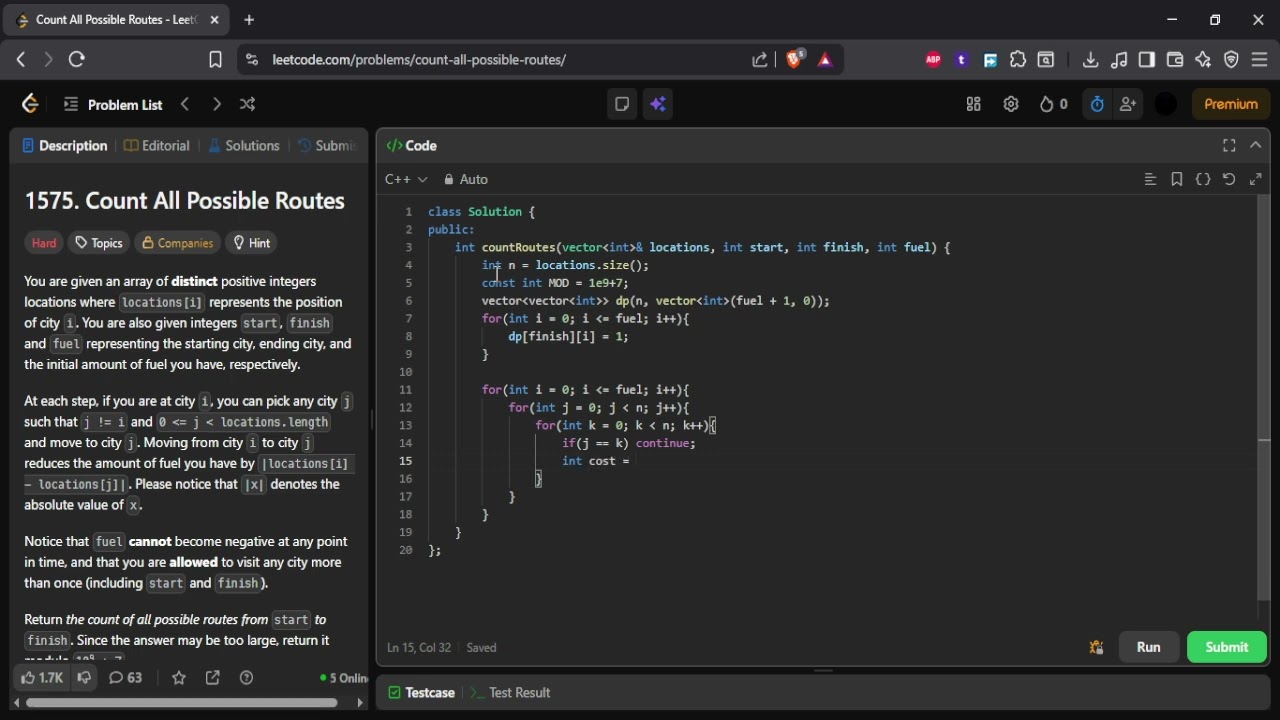Collapse the Code panel with chevron
Image resolution: width=1280 pixels, height=720 pixels.
[1256, 145]
